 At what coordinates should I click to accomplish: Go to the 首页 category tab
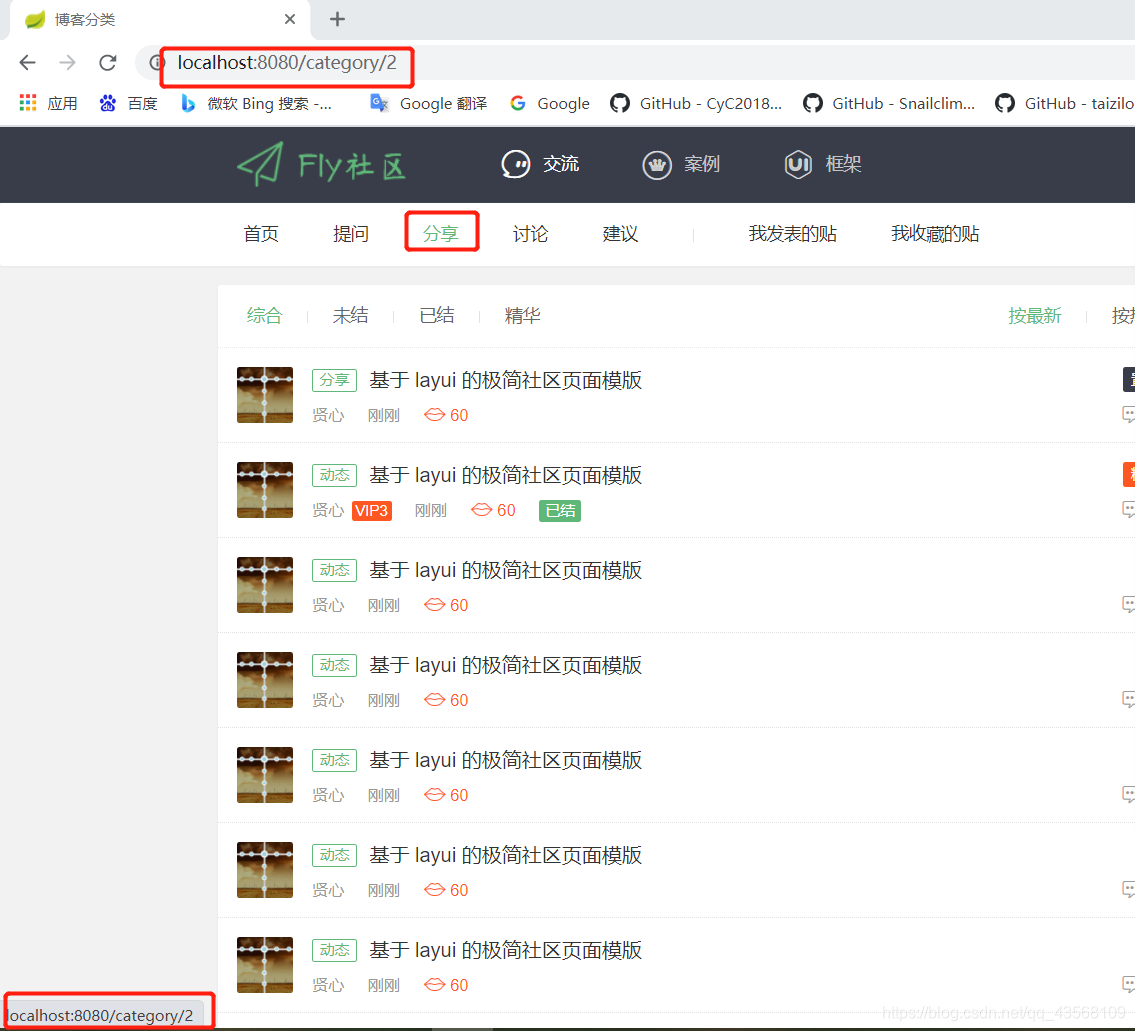coord(261,234)
